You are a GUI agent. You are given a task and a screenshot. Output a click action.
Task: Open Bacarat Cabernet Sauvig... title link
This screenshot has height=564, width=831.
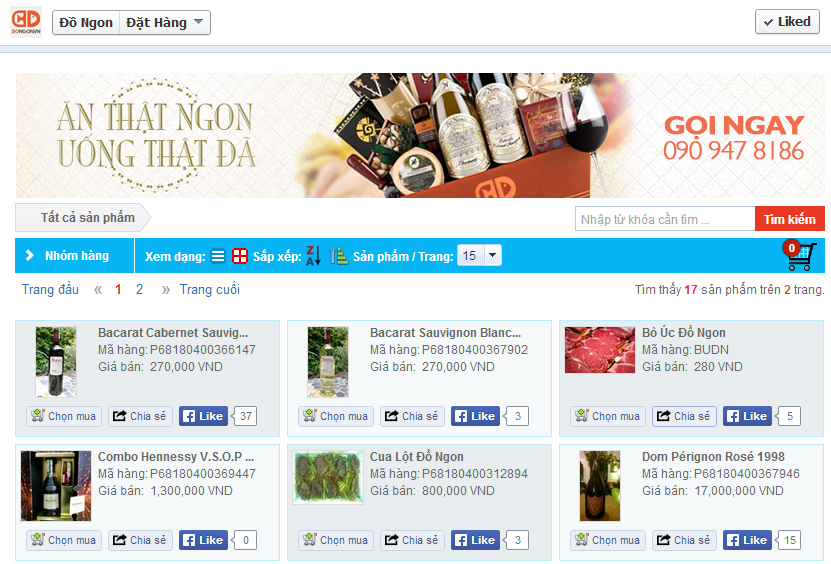[173, 333]
